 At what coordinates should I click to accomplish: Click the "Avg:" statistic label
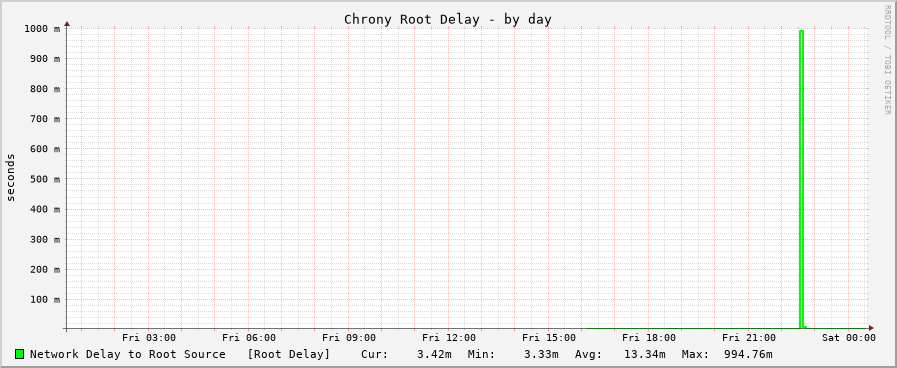tap(589, 354)
